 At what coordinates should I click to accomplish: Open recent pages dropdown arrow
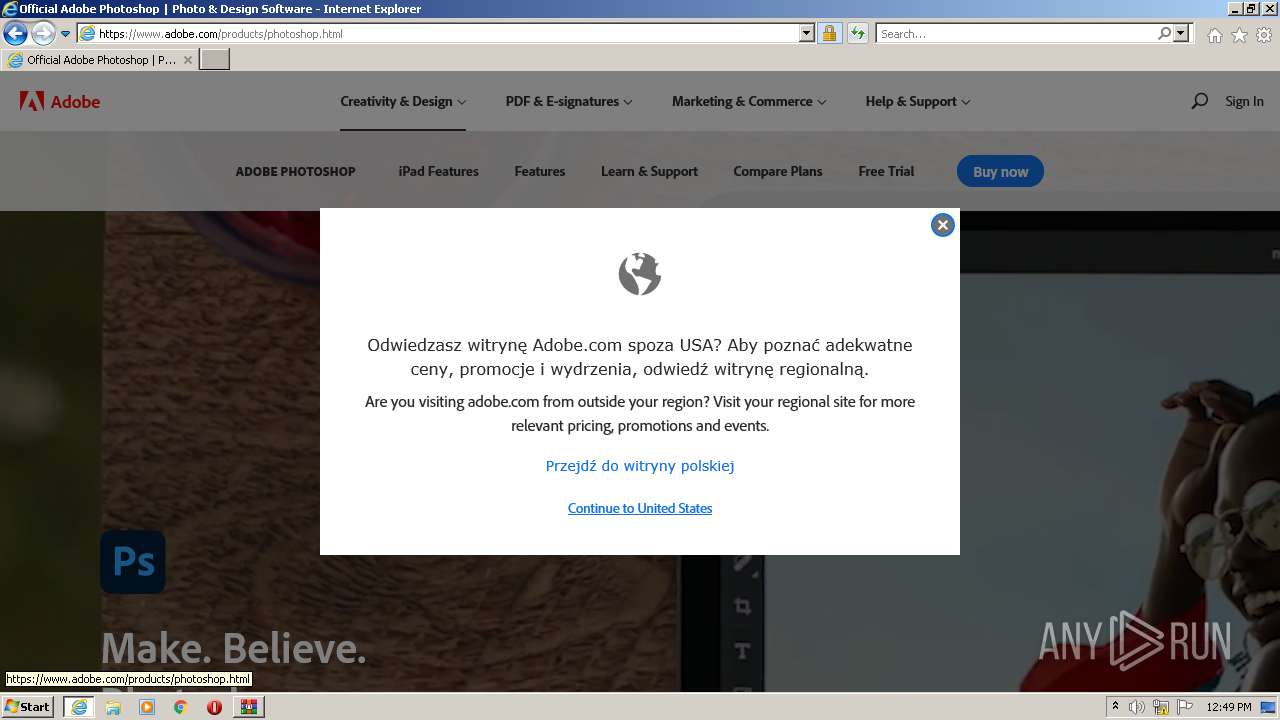[65, 33]
